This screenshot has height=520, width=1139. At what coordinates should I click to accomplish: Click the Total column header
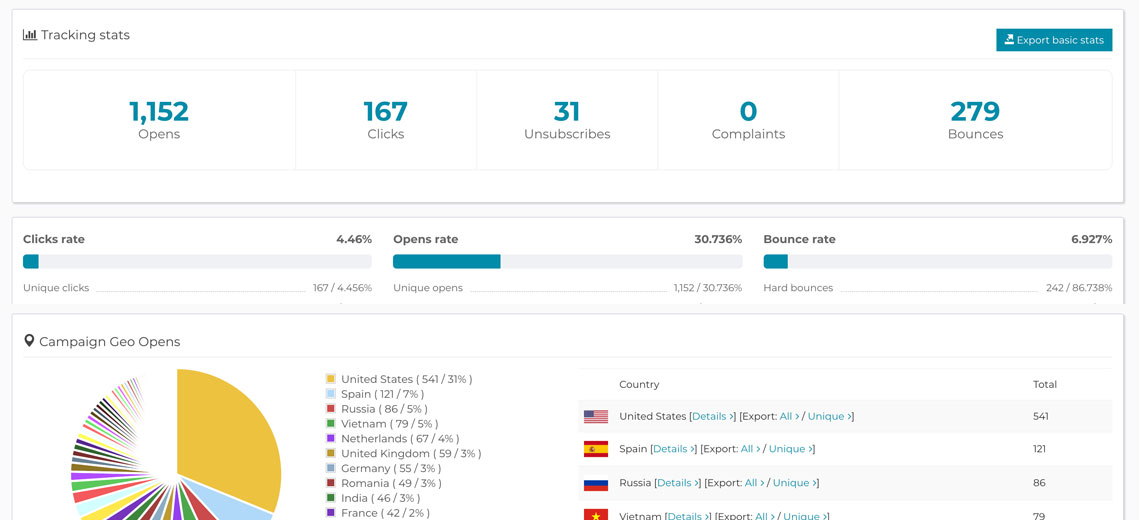click(1045, 384)
